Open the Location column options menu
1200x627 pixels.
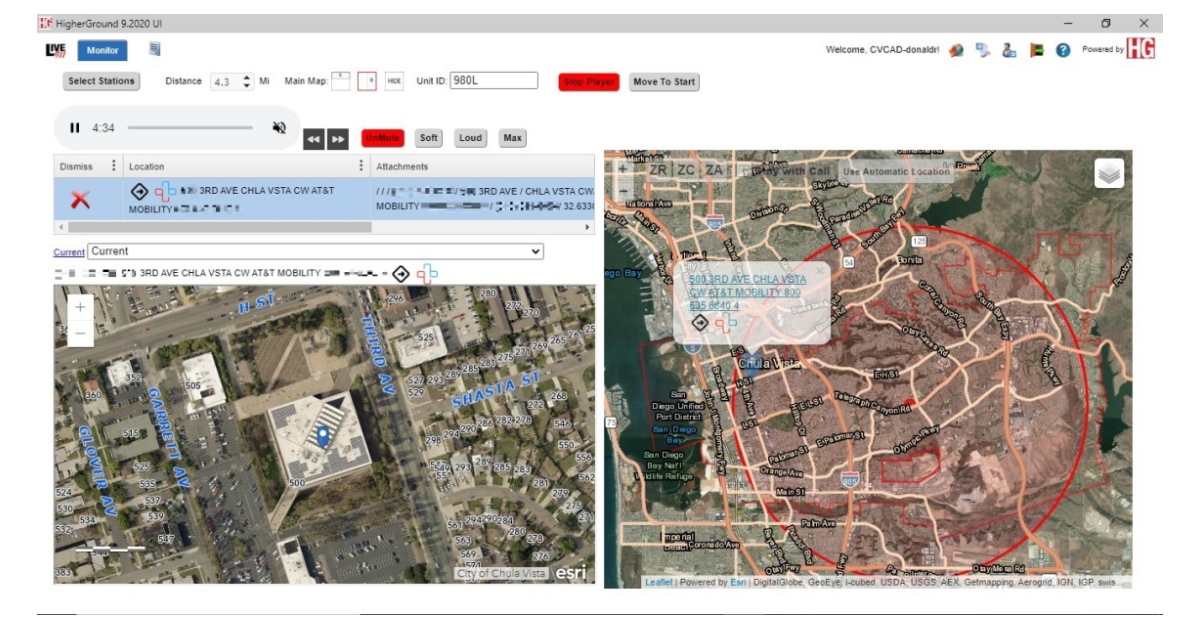(x=360, y=166)
